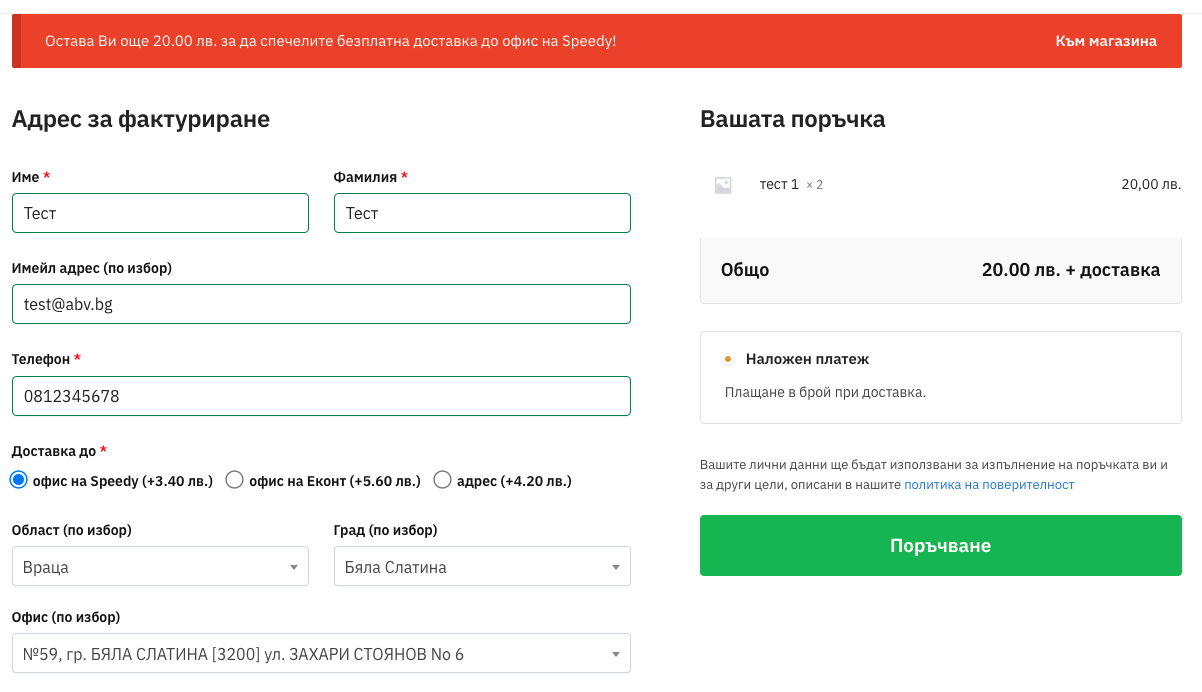This screenshot has width=1202, height=692.
Task: Select Наложен платеж payment method
Action: pyautogui.click(x=728, y=359)
